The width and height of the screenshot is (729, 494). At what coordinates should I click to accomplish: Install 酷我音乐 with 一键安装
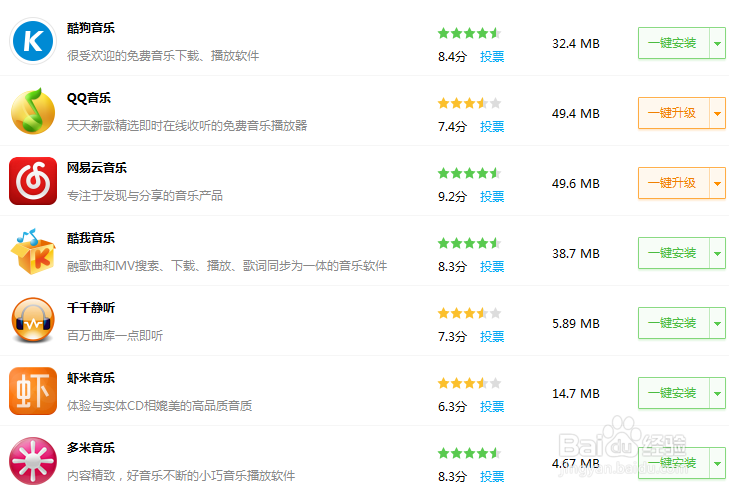(673, 253)
